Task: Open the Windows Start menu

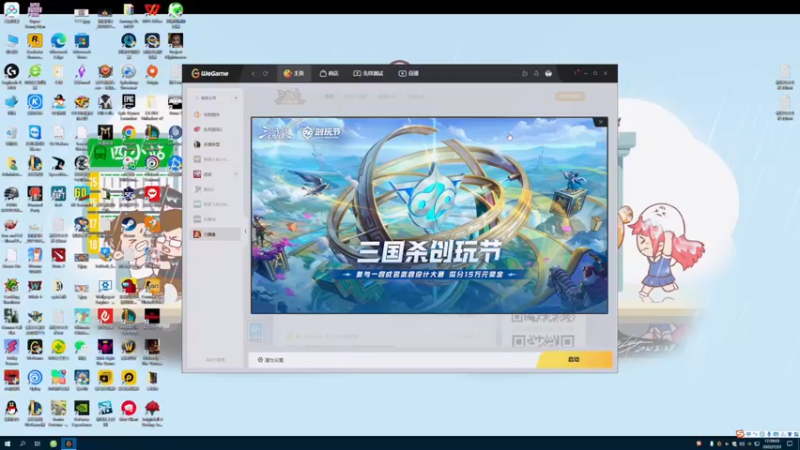Action: point(7,443)
